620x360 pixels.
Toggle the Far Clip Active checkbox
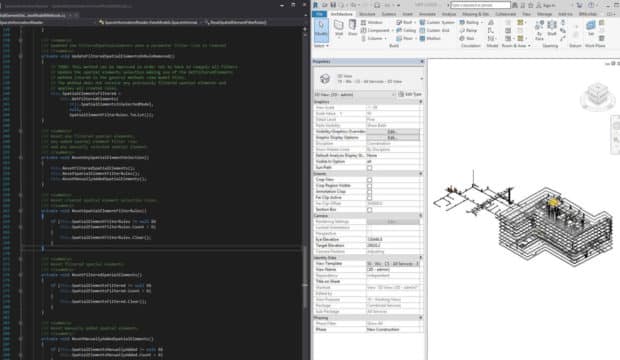[369, 197]
